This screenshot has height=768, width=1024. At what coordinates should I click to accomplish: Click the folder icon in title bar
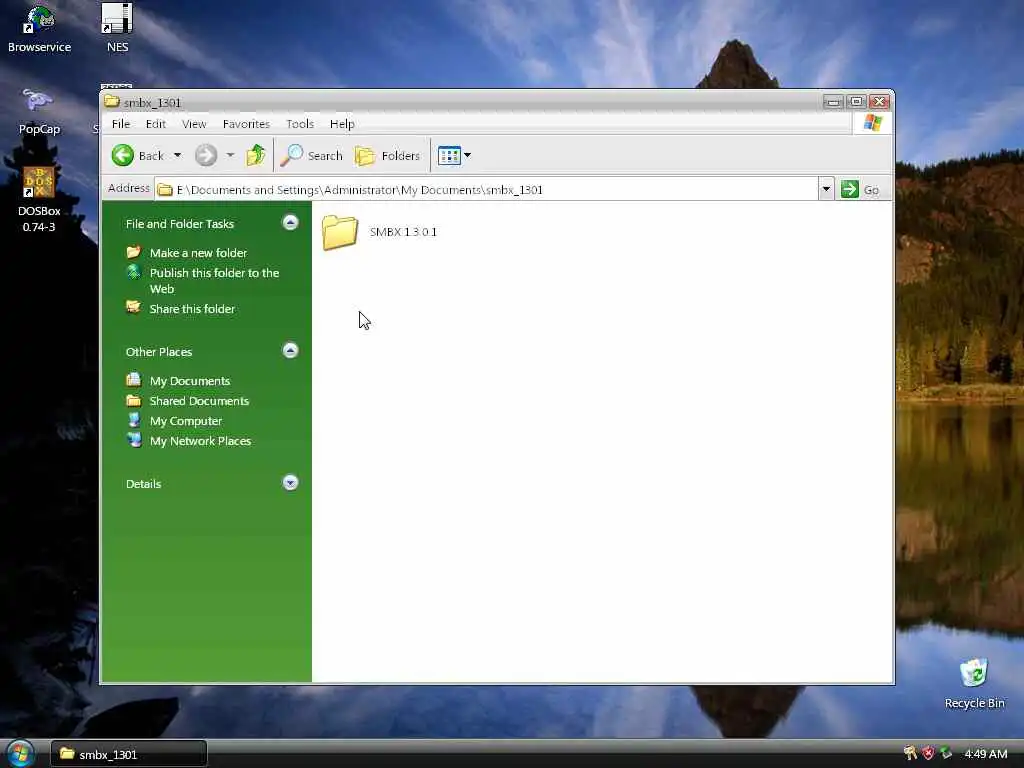click(x=112, y=101)
